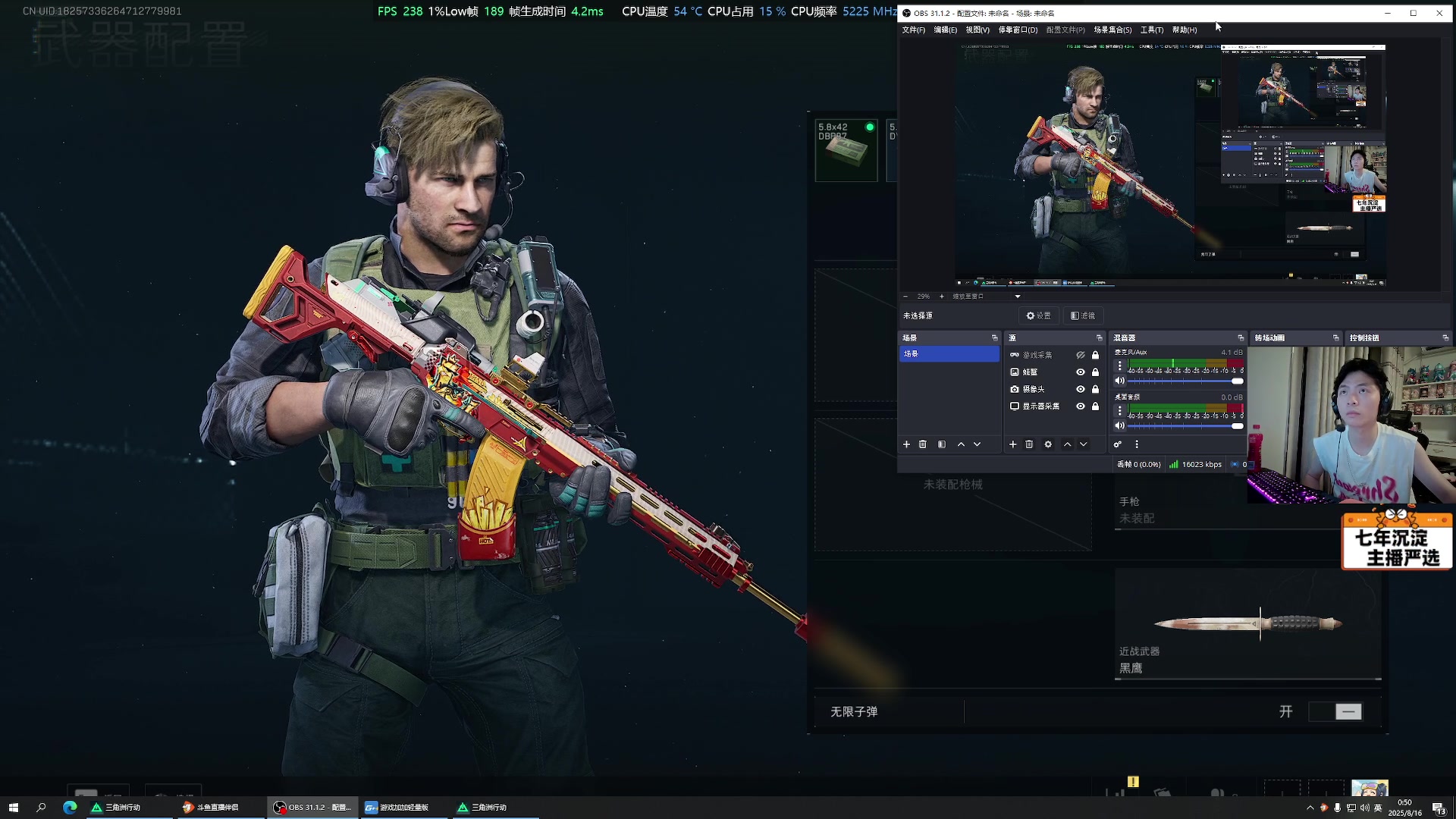
Task: Select the 摄像头 camera source row
Action: 1054,389
